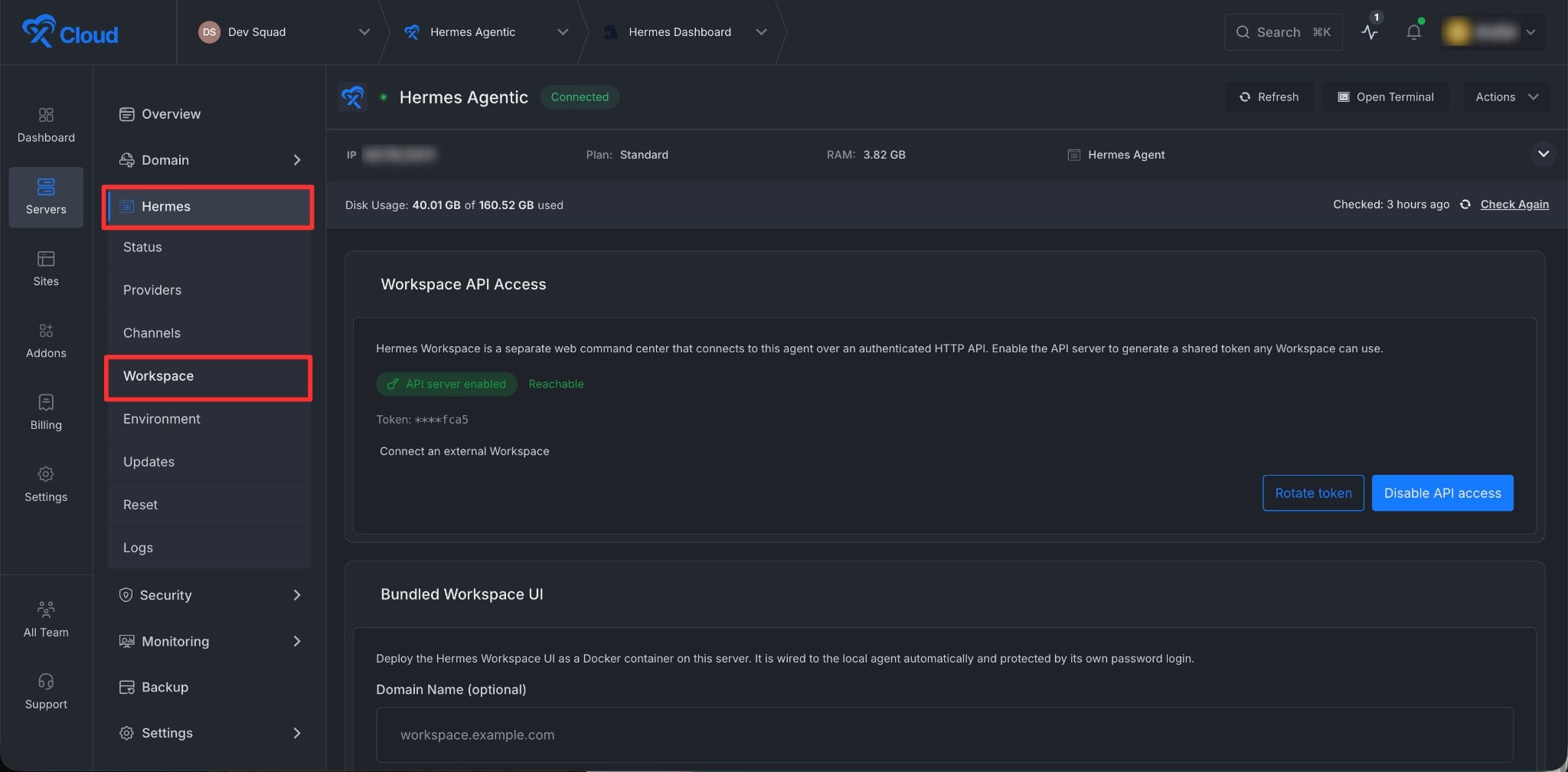Expand the Security submenu
The height and width of the screenshot is (772, 1568).
click(297, 595)
